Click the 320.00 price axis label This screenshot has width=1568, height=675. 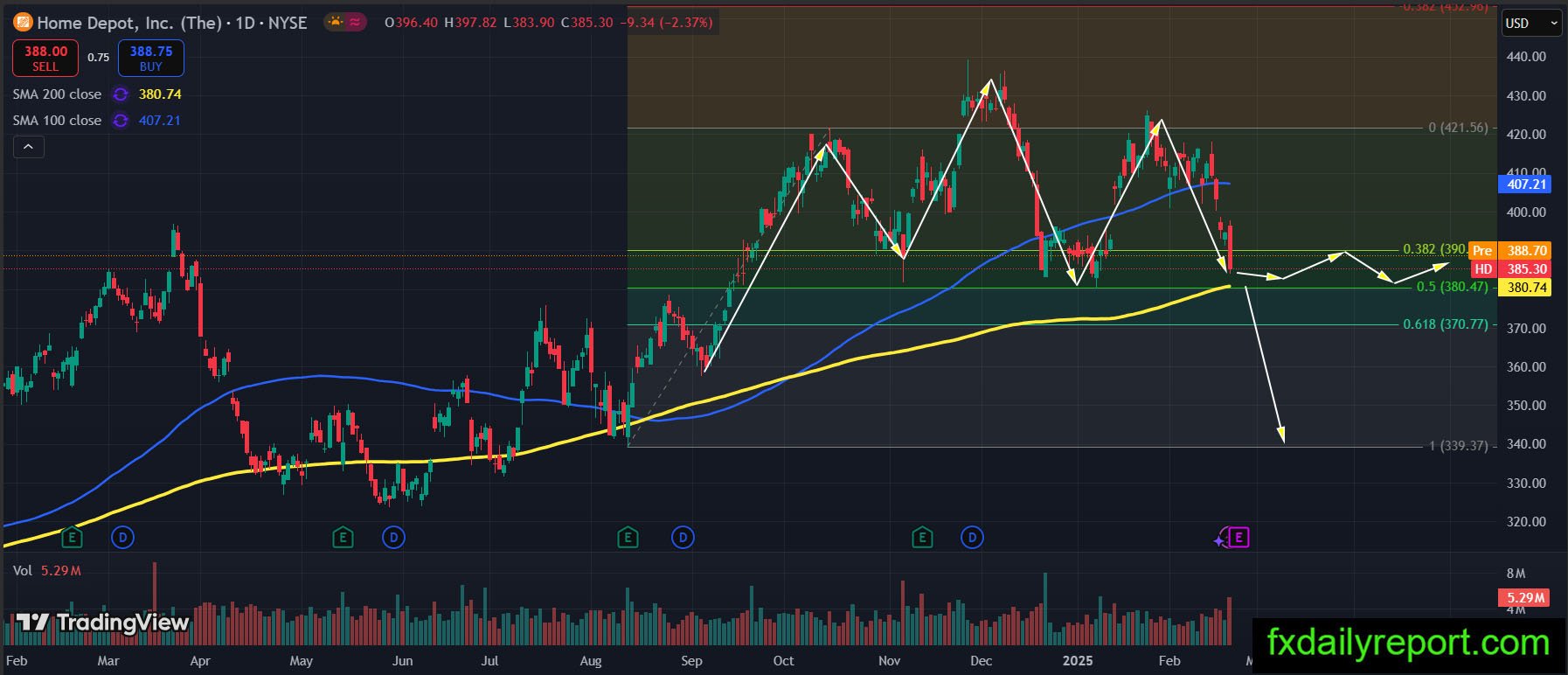(1526, 522)
